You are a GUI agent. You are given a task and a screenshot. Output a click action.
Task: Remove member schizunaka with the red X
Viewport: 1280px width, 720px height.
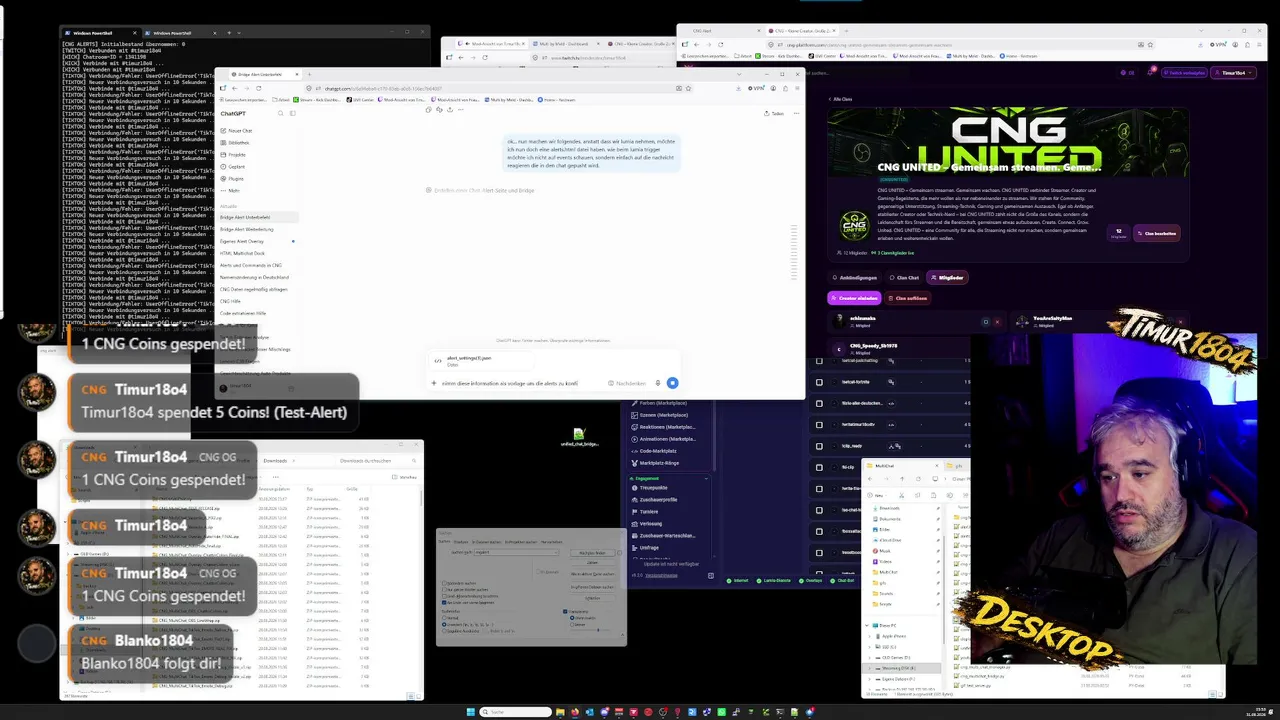tap(997, 322)
